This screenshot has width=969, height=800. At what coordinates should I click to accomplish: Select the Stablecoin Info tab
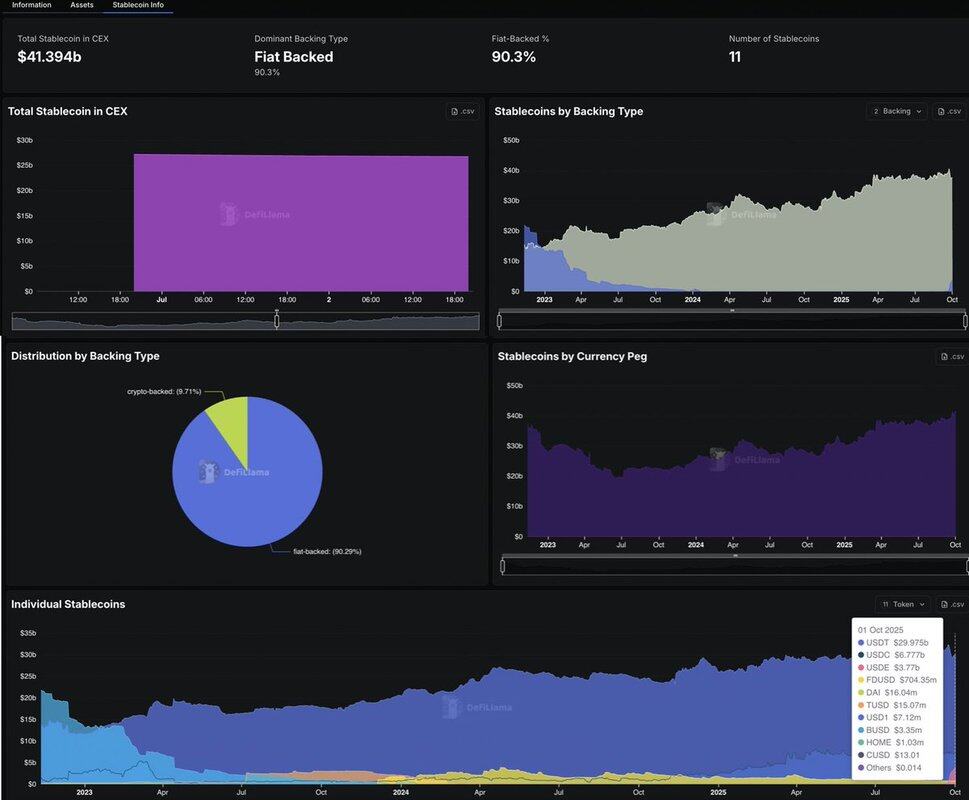[138, 5]
